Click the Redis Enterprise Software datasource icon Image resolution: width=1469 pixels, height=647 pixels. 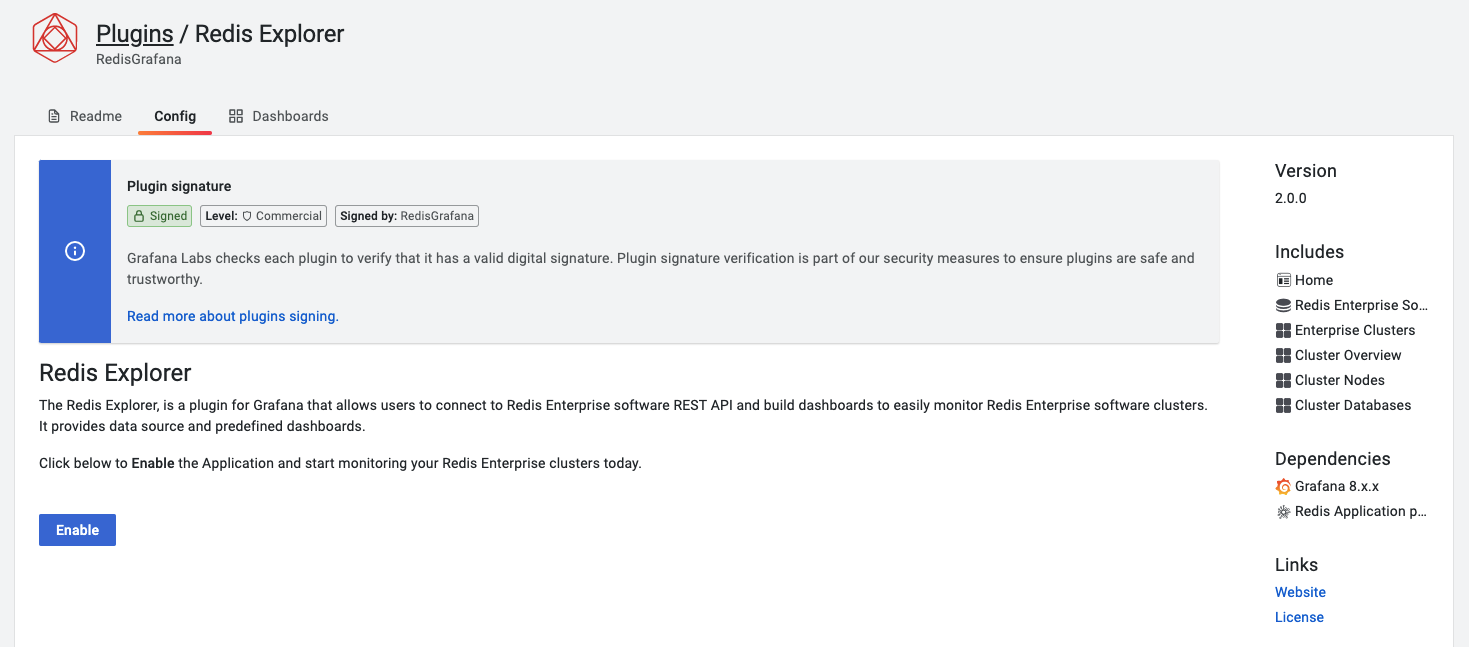(x=1283, y=304)
